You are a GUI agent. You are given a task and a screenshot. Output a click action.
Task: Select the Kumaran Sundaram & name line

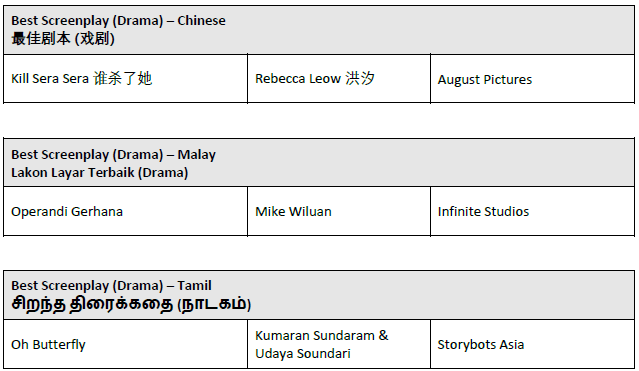322,336
